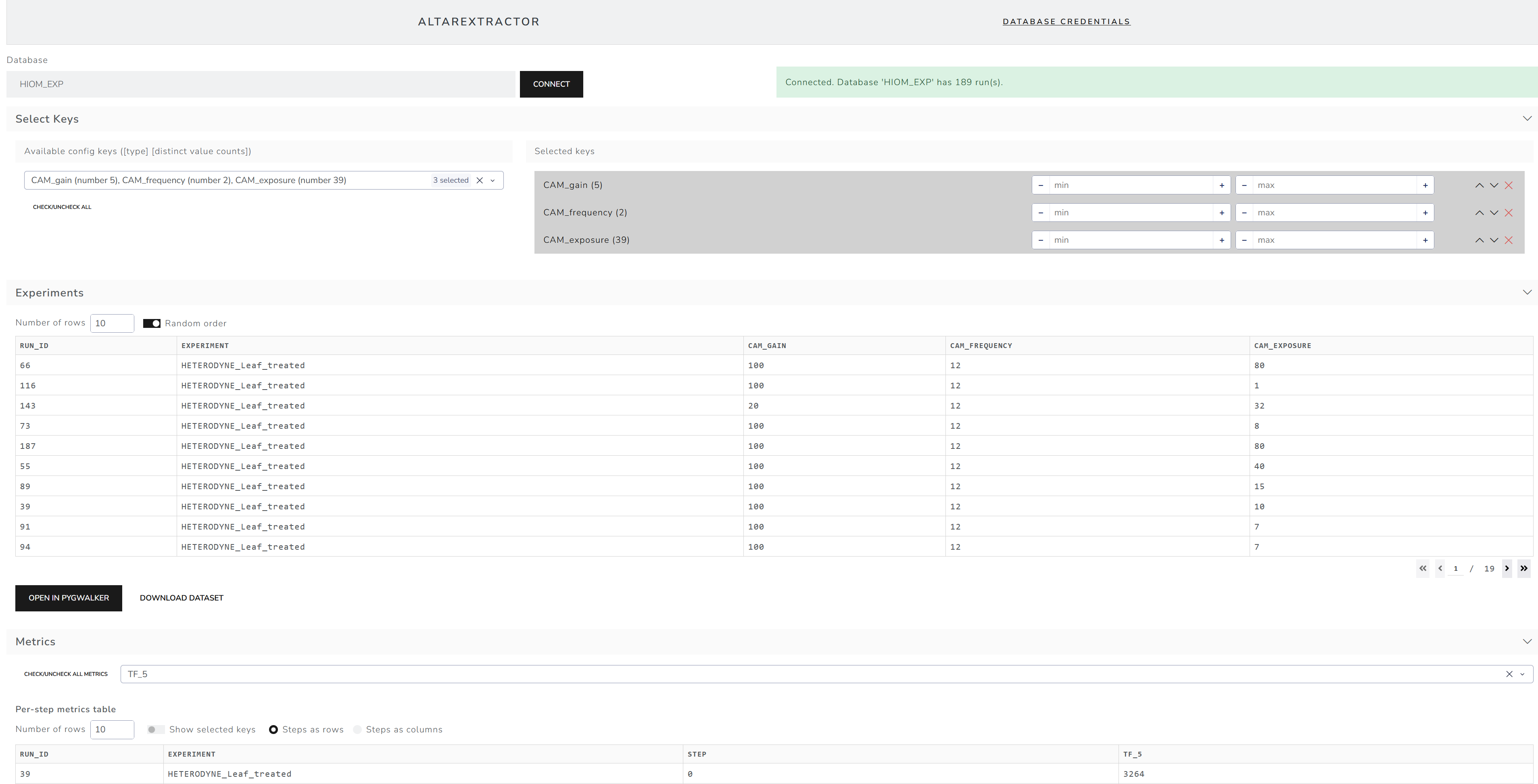Collapse the Select Keys section
Image resolution: width=1538 pixels, height=784 pixels.
tap(1527, 119)
